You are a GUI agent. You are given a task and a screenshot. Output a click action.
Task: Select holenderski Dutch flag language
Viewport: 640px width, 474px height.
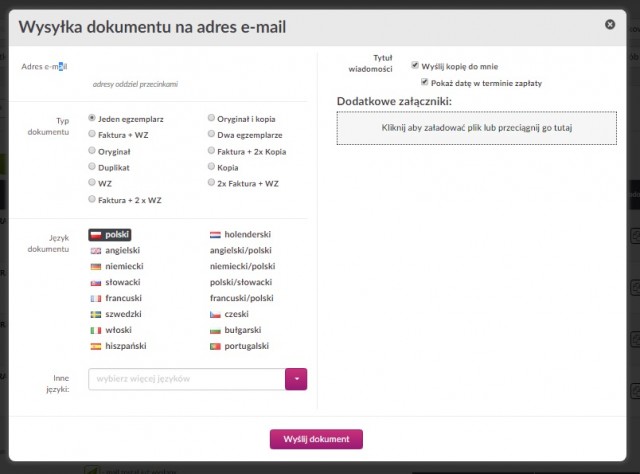point(240,234)
